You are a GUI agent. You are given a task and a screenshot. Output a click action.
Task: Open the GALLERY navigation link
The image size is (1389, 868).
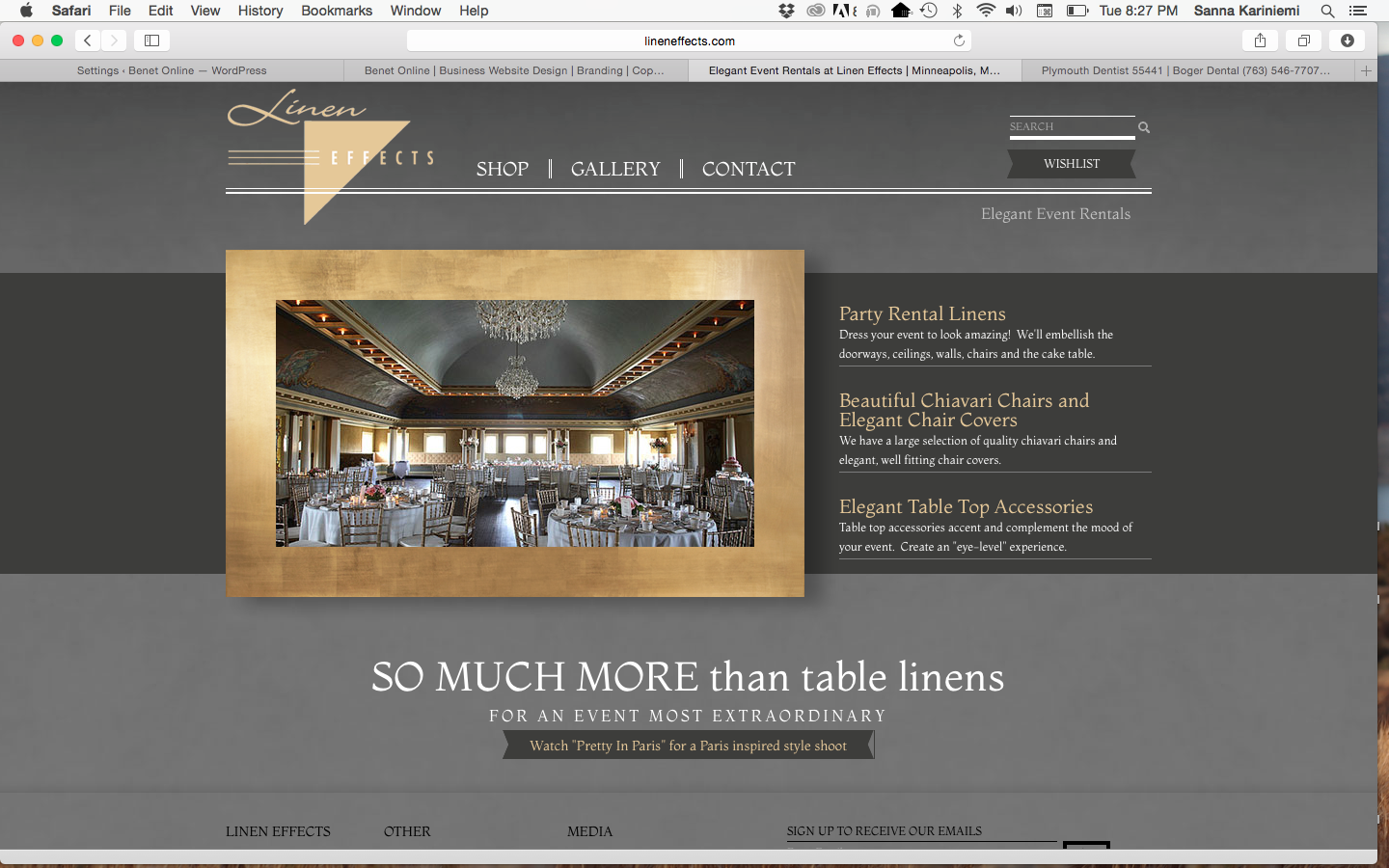coord(615,169)
